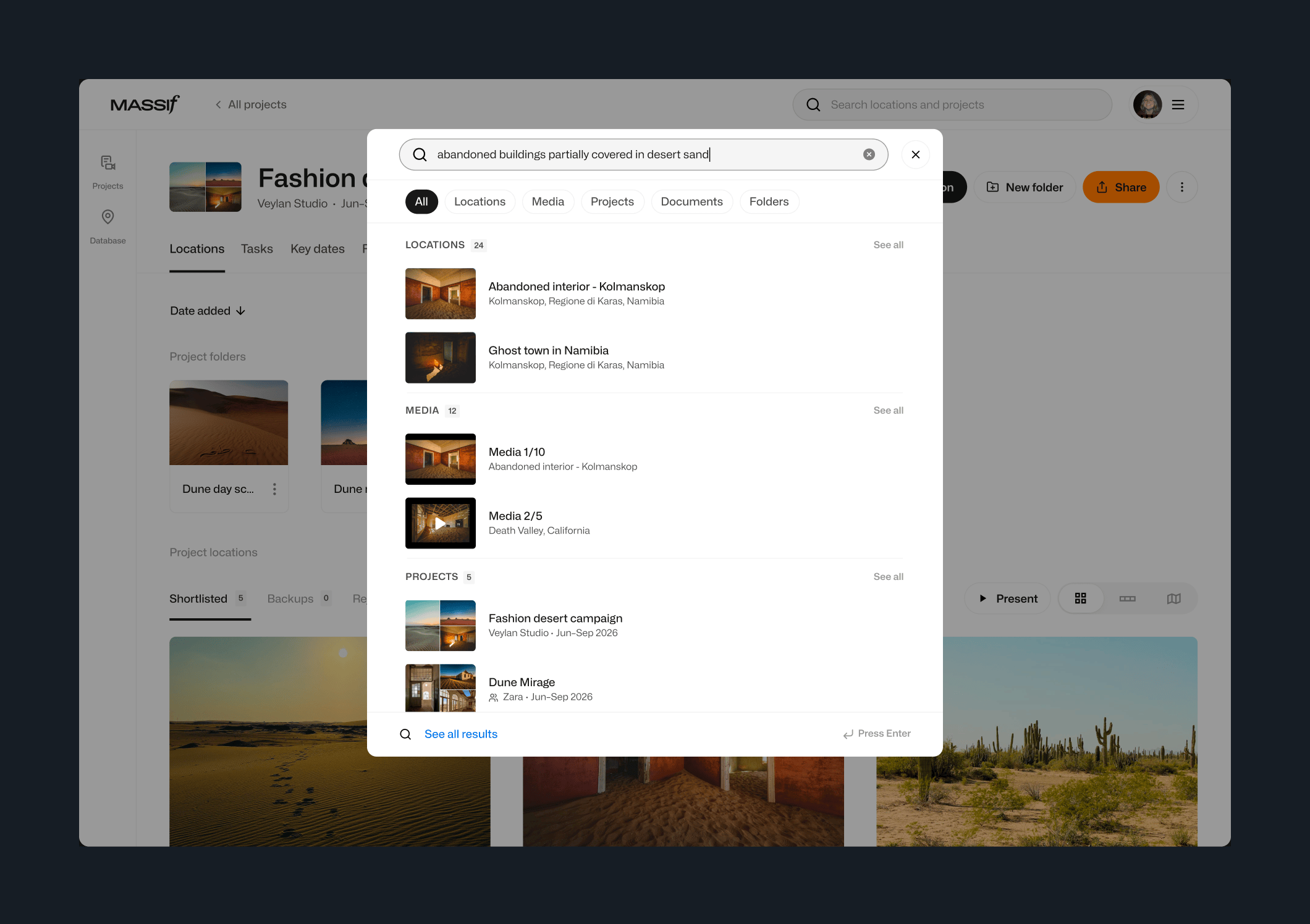Select the All filter chip

(x=421, y=202)
